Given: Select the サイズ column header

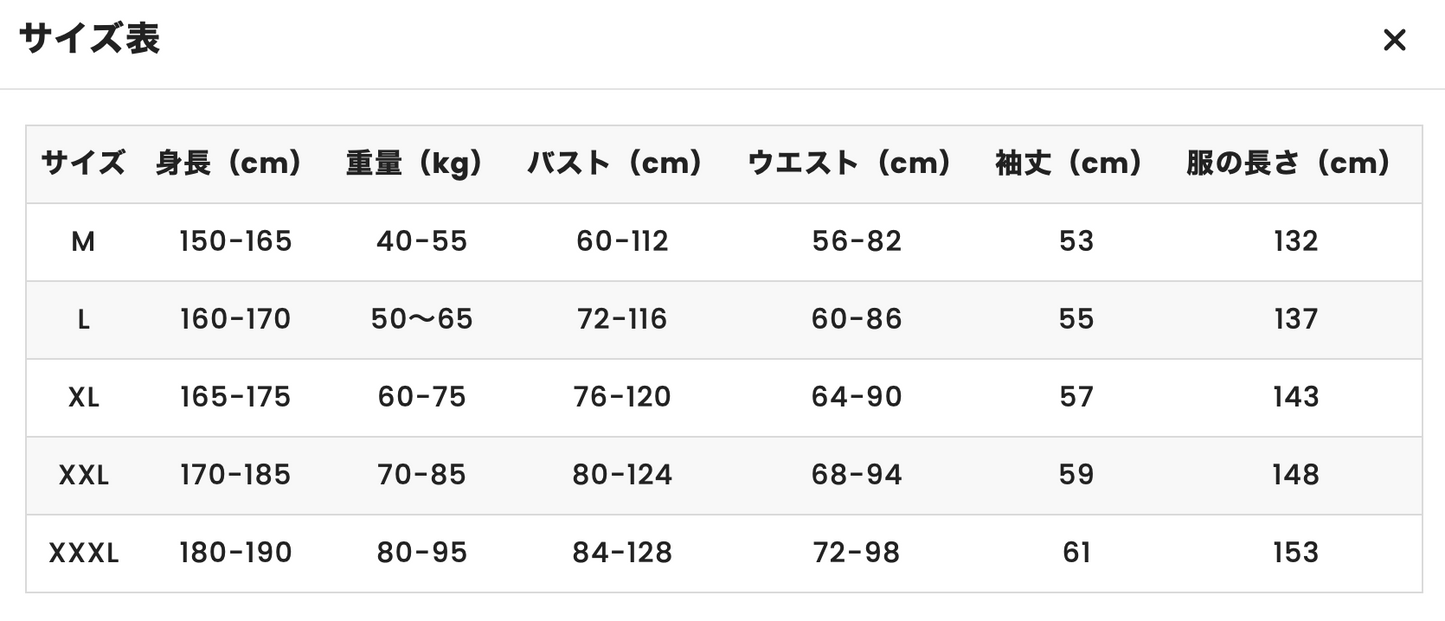Looking at the screenshot, I should 83,163.
